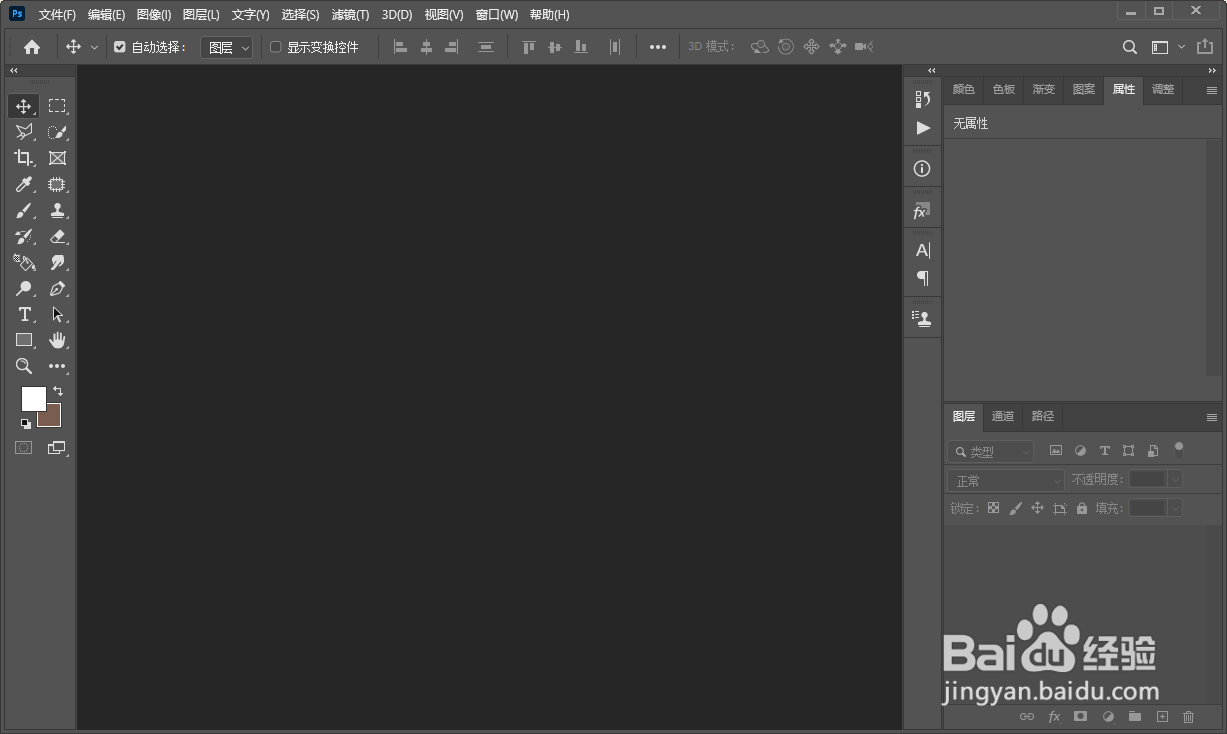Open the 图层 auto-select dropdown
Viewport: 1227px width, 734px height.
click(x=227, y=47)
